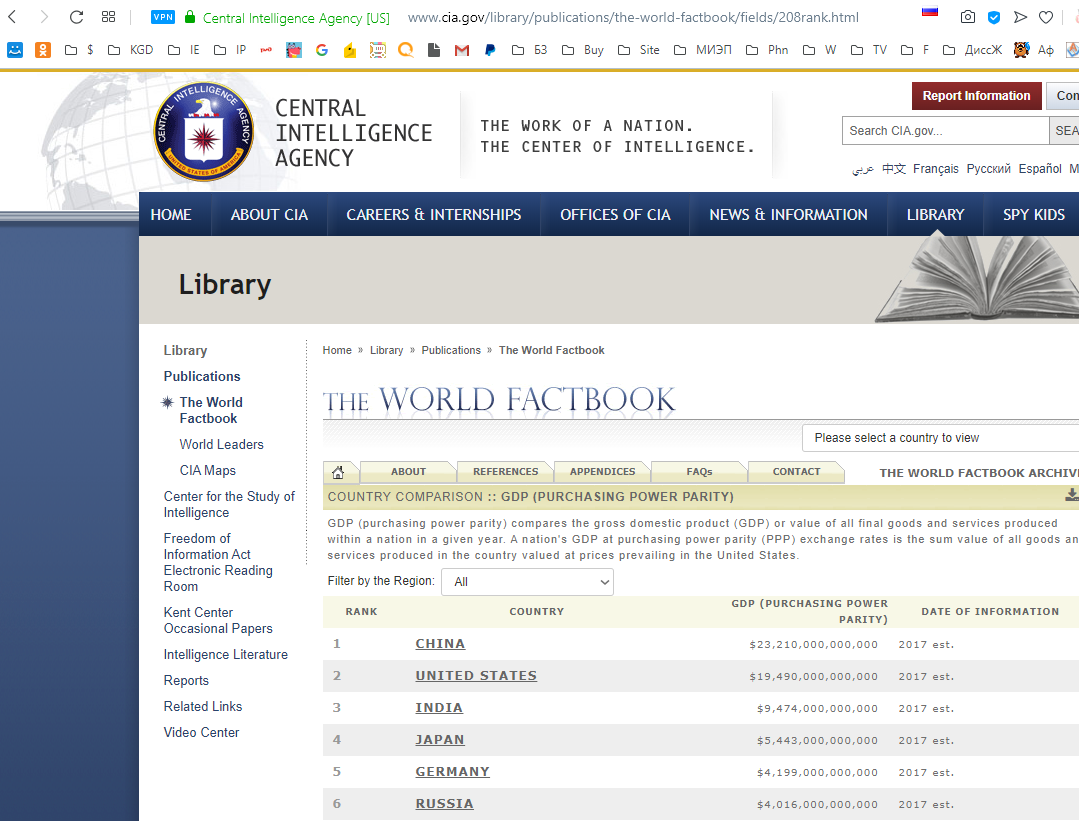Click the CIA seal logo
This screenshot has width=1079, height=821.
203,132
